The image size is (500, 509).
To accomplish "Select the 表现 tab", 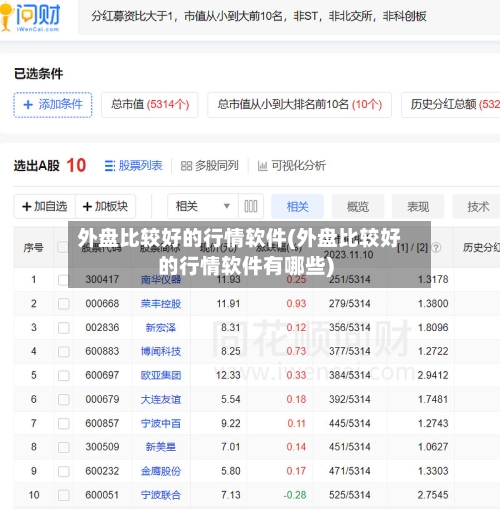I will click(x=418, y=207).
